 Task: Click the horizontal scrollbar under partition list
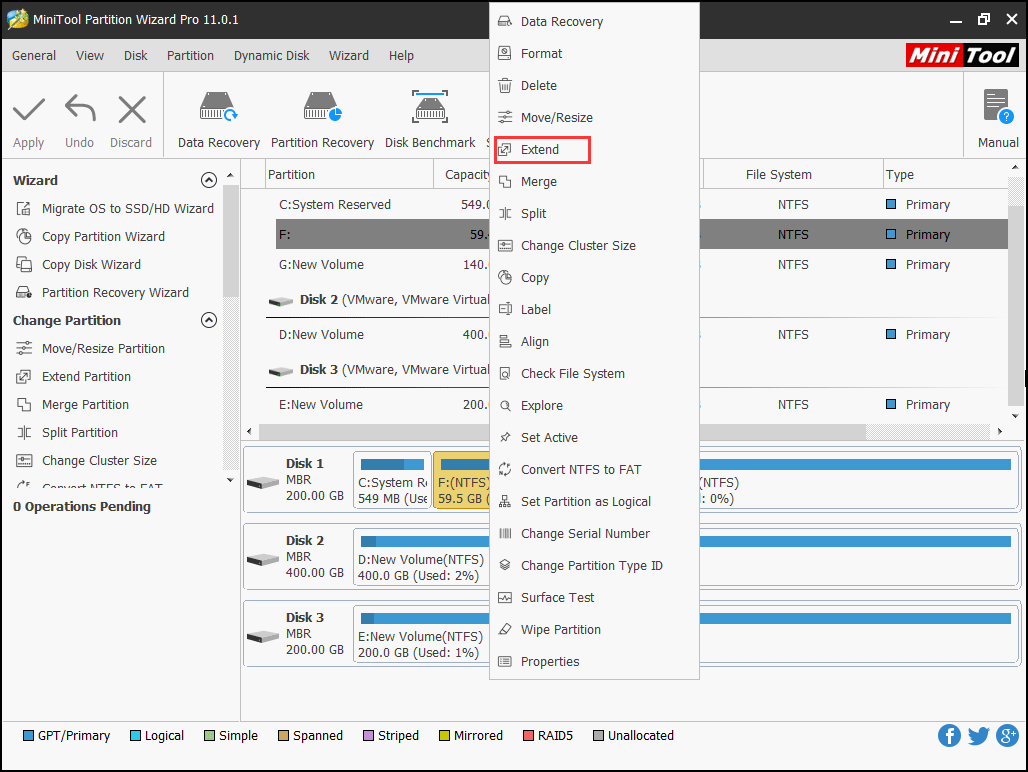(x=563, y=432)
